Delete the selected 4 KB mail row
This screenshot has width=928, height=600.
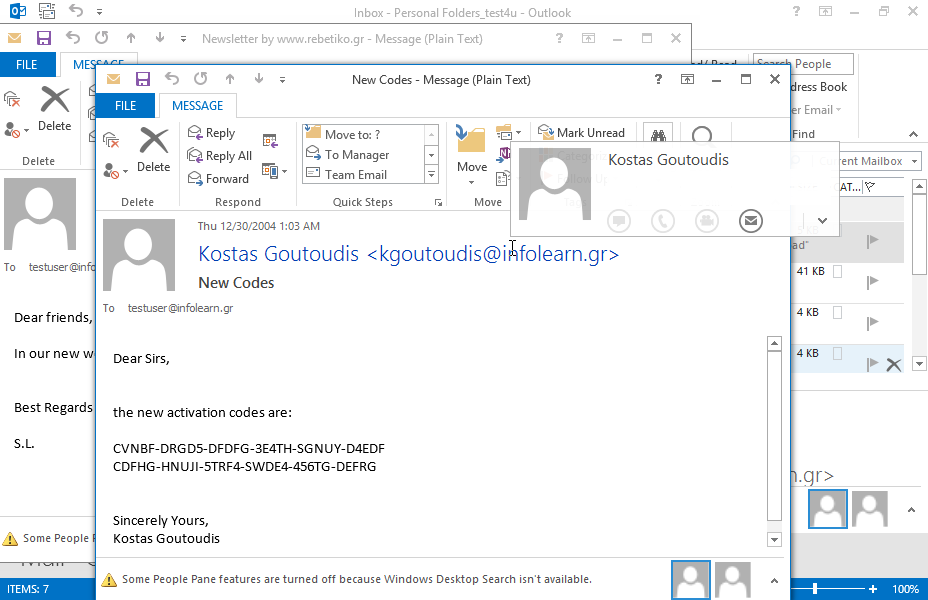pyautogui.click(x=894, y=364)
